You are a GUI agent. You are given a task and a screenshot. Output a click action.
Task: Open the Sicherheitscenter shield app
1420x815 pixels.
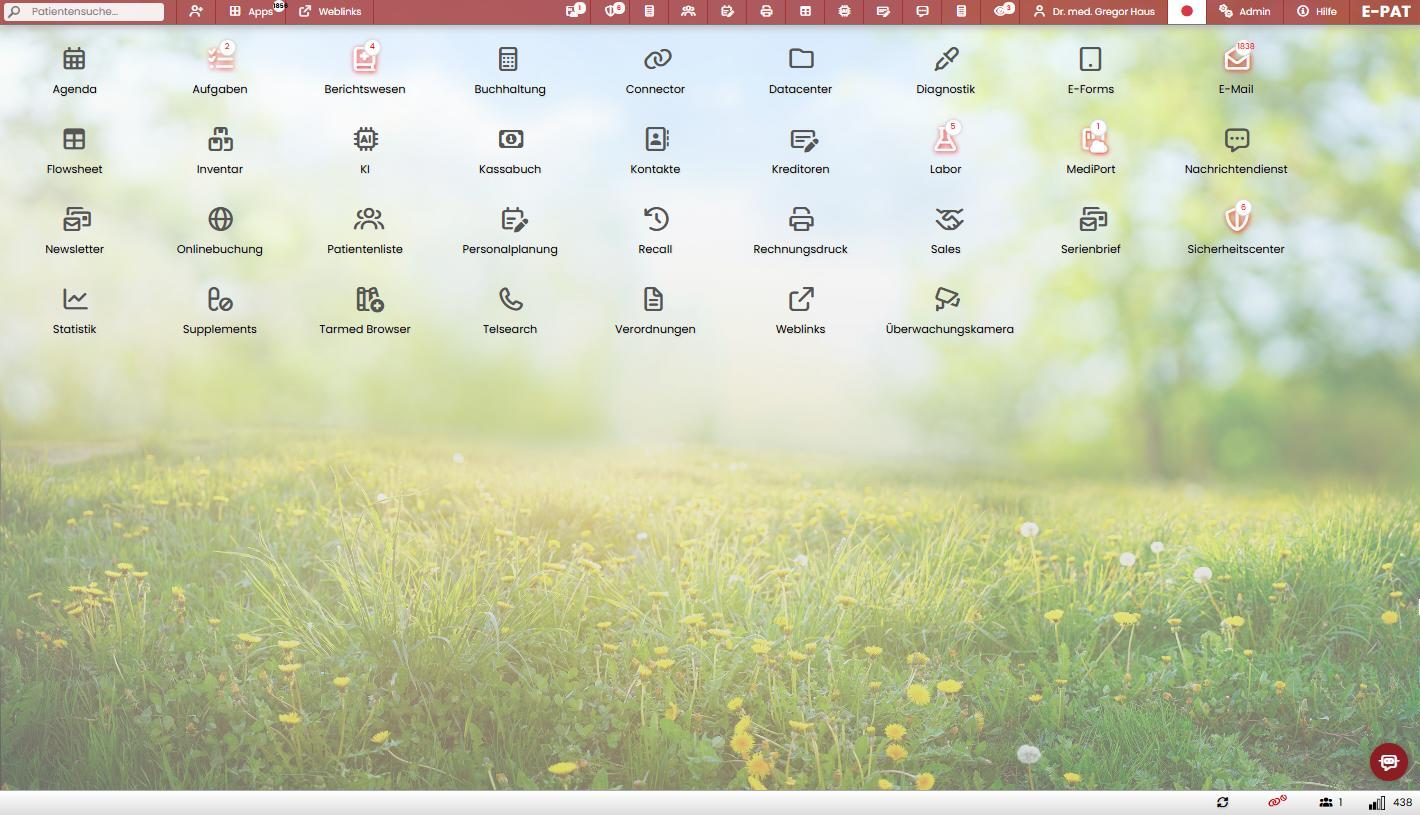pos(1236,229)
